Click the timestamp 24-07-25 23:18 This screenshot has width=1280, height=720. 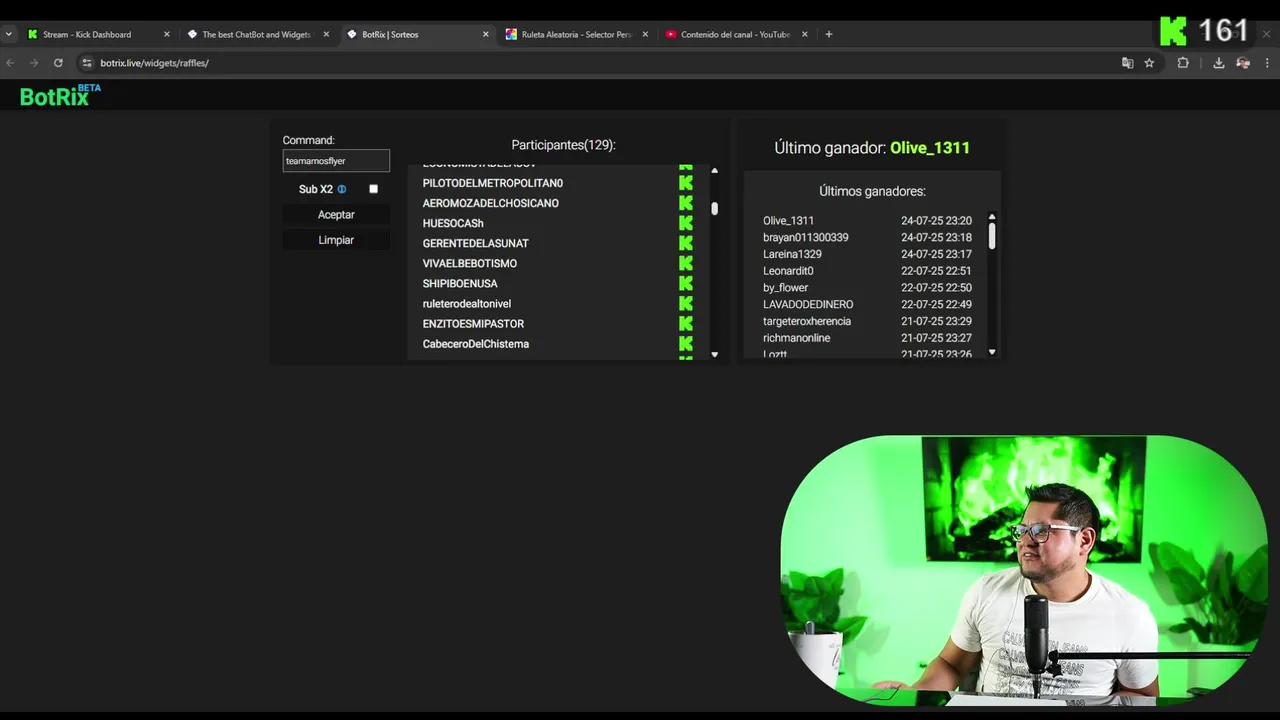(x=936, y=237)
